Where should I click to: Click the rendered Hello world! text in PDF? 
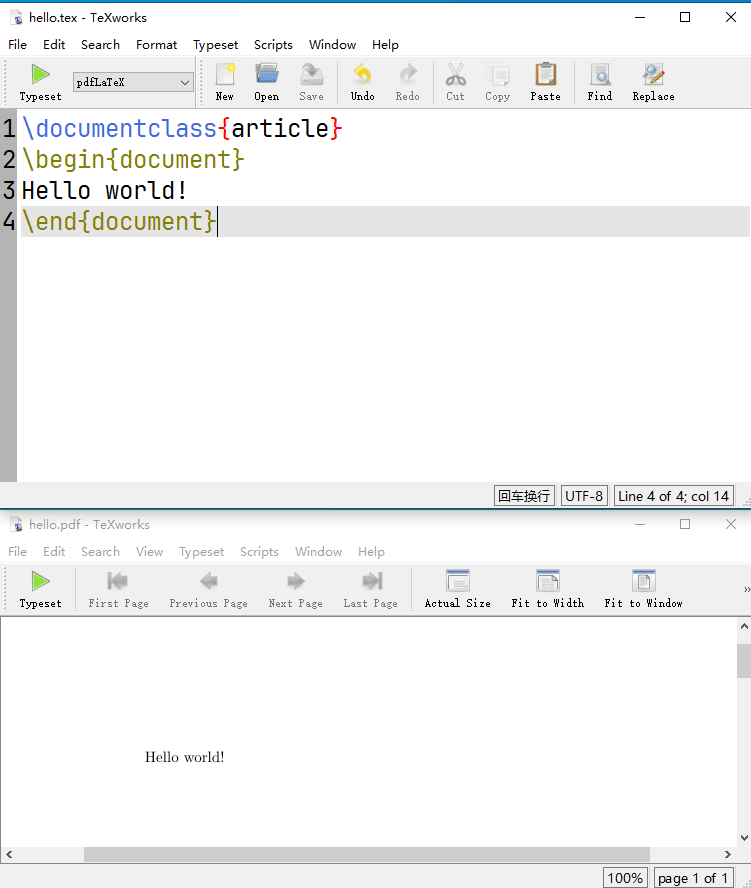[185, 757]
